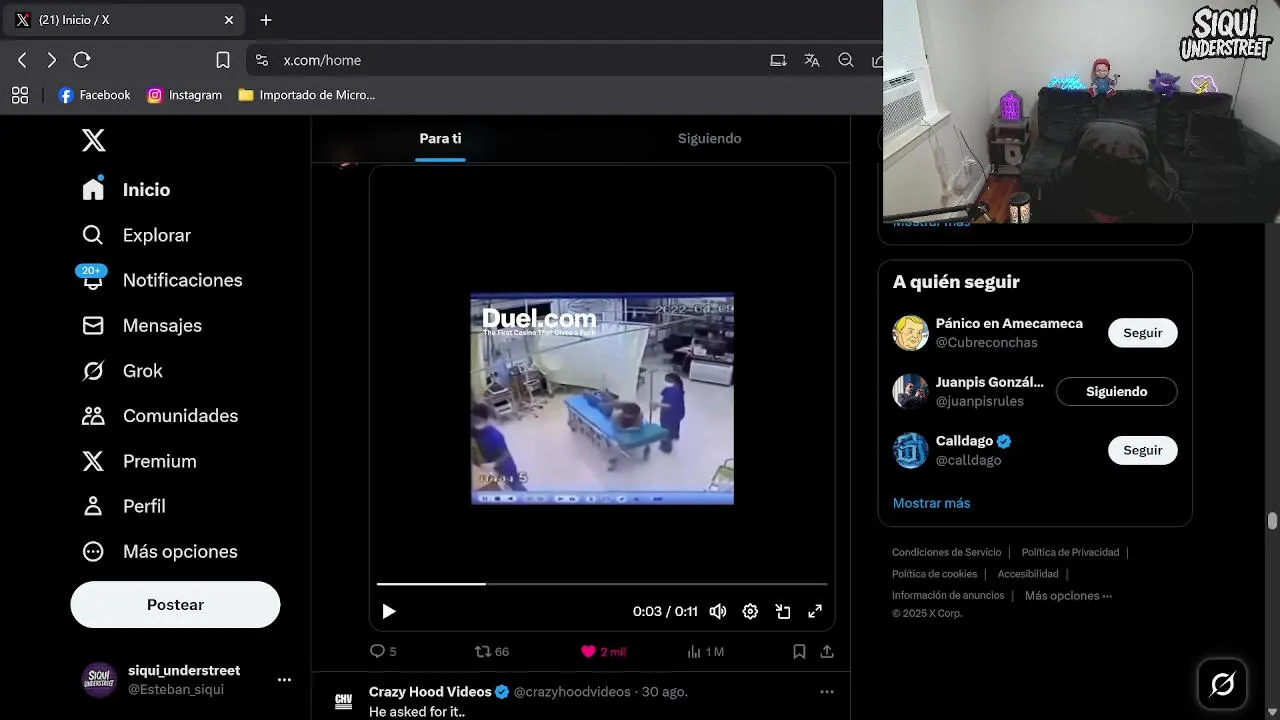Open Calldago profile name
Viewport: 1280px width, 720px height.
[964, 441]
